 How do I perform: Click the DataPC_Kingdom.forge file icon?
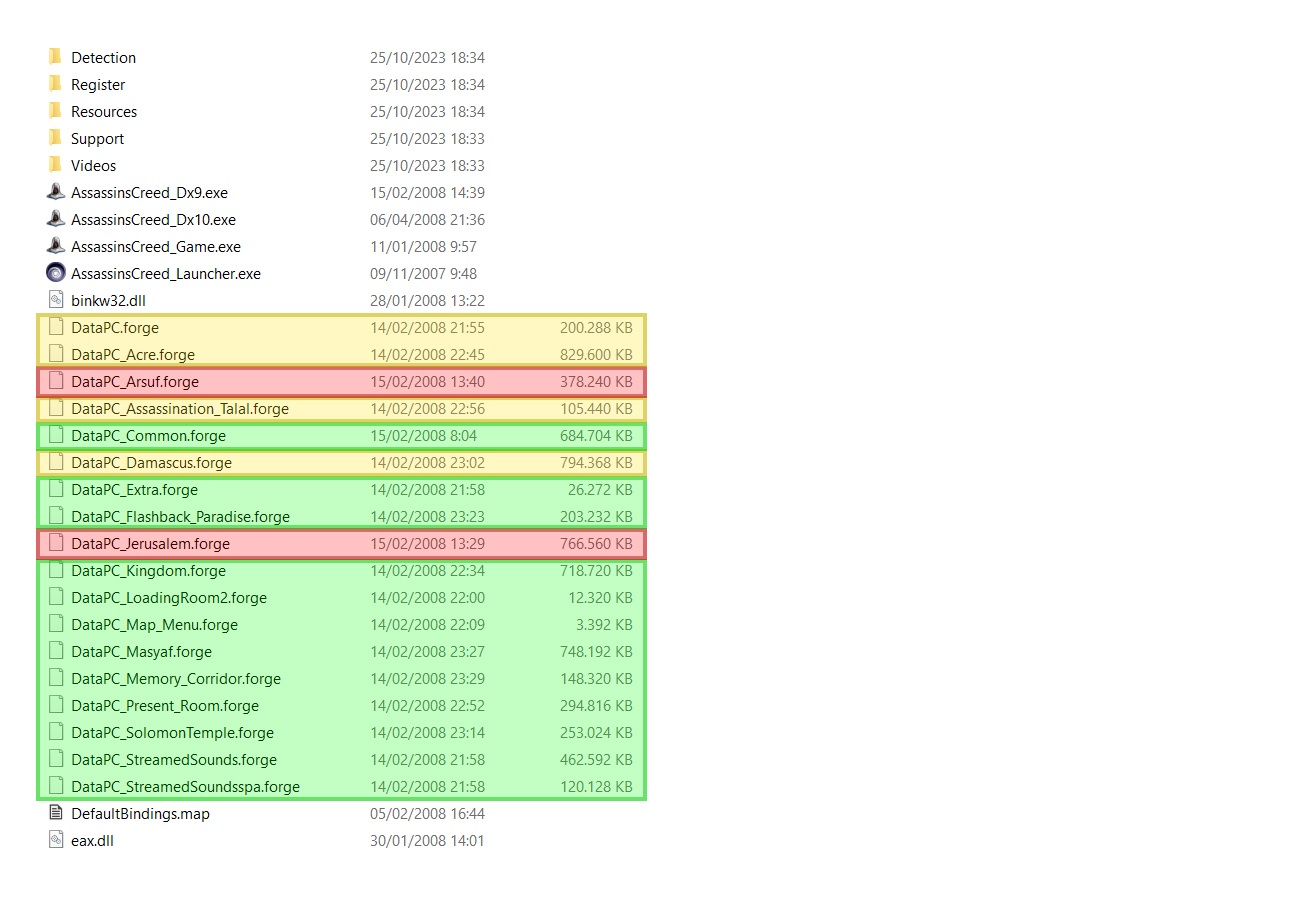pyautogui.click(x=56, y=570)
